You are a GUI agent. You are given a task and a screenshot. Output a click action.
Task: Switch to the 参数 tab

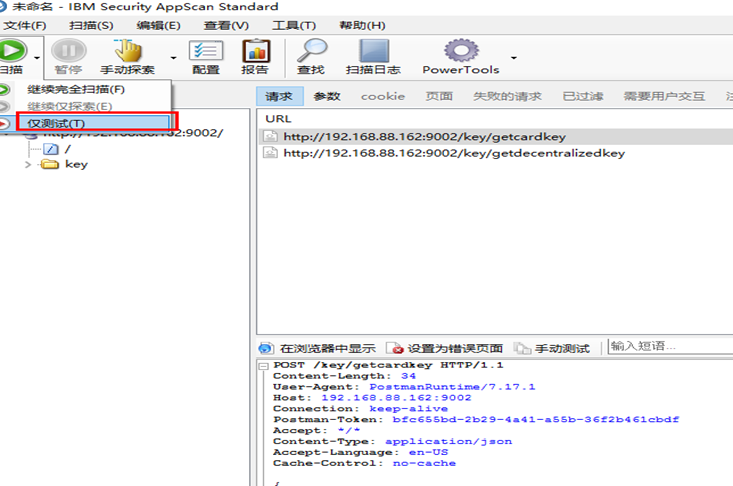(x=327, y=96)
